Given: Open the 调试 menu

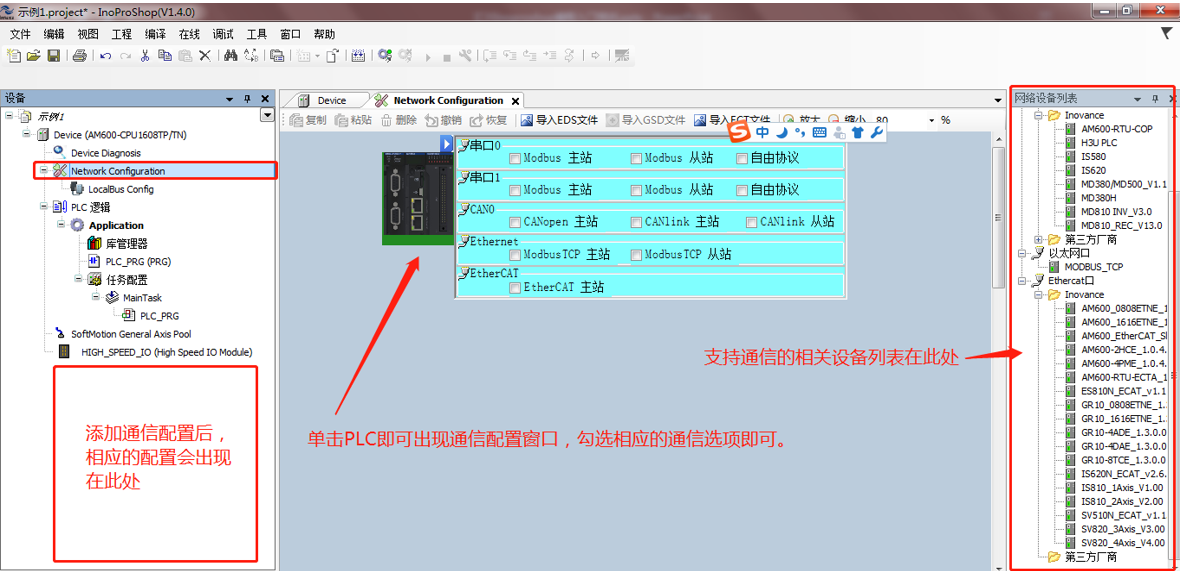Looking at the screenshot, I should [x=223, y=34].
